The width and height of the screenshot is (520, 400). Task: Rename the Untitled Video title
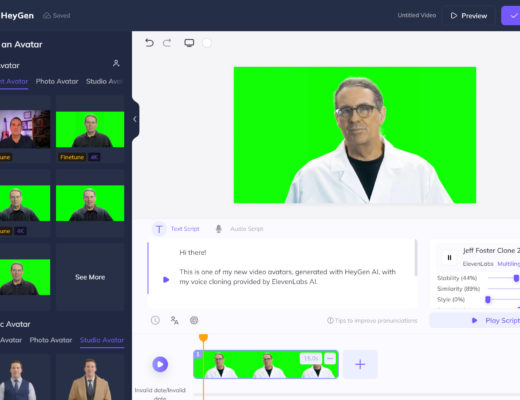pos(417,15)
